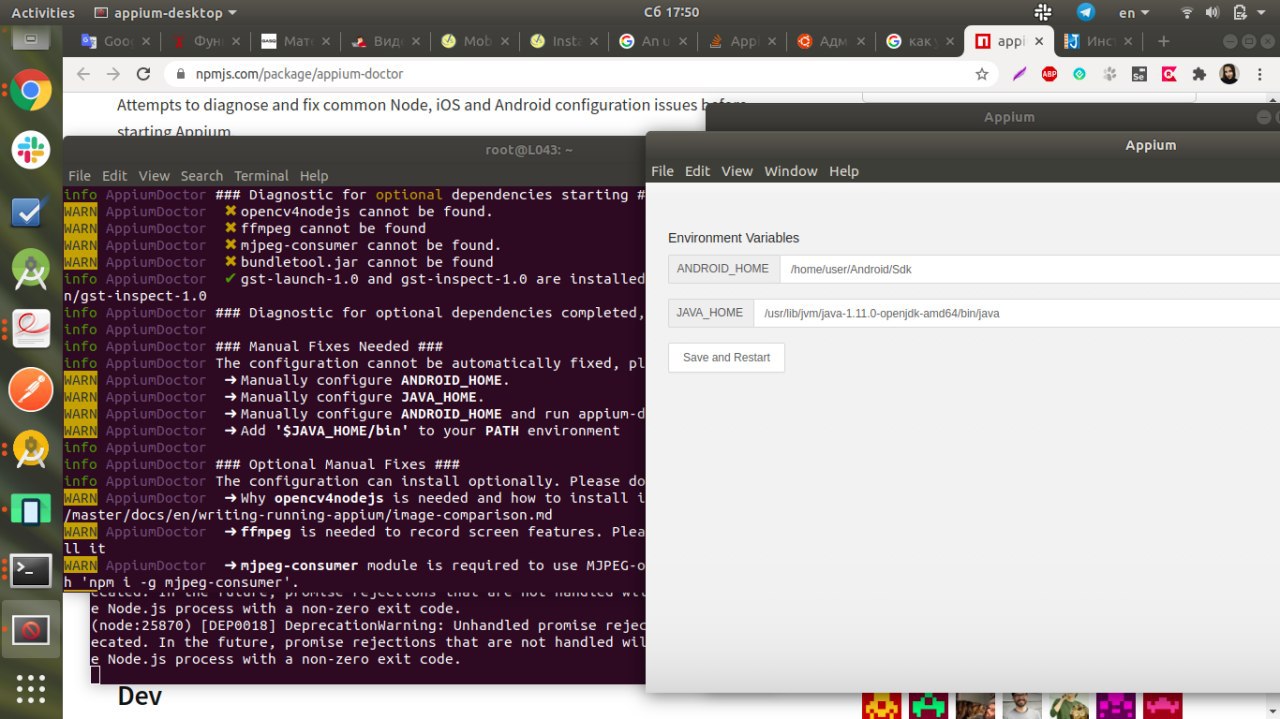Open the Chrome profile avatar

1229,74
